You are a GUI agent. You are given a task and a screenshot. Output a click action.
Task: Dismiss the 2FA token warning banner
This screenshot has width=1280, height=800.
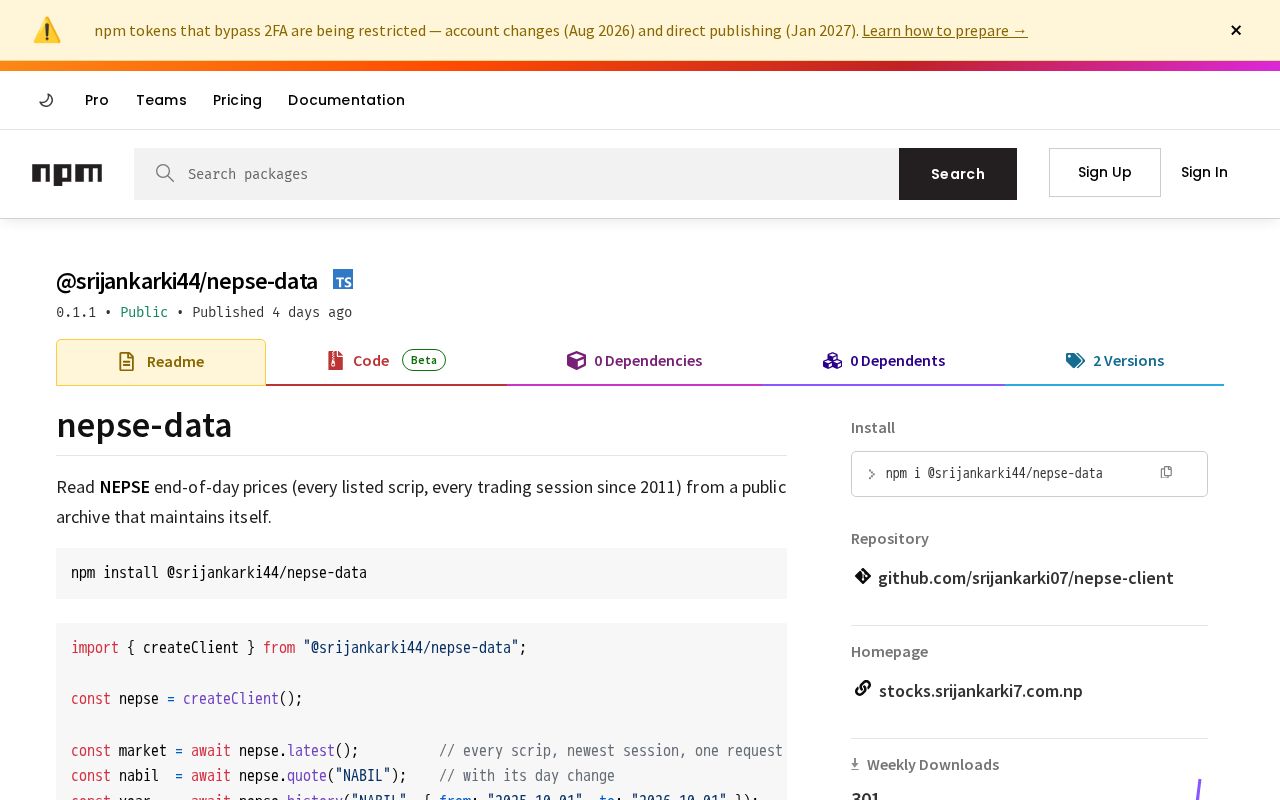pos(1236,30)
